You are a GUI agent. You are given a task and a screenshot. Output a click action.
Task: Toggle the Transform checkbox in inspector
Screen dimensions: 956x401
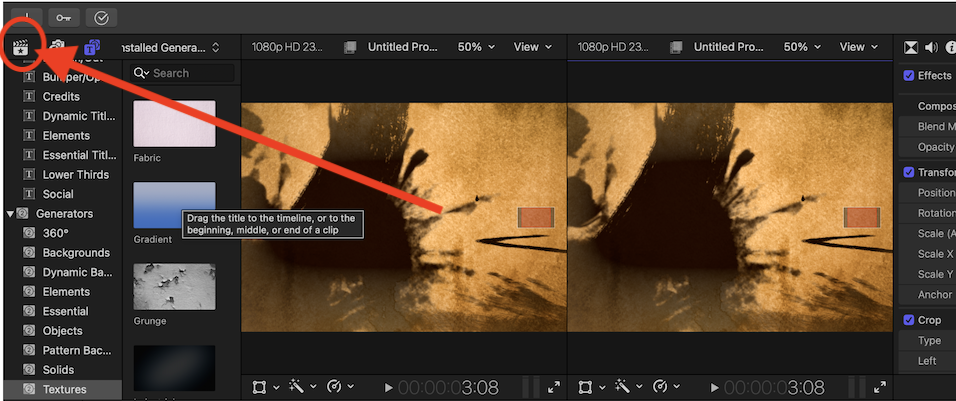(x=908, y=172)
